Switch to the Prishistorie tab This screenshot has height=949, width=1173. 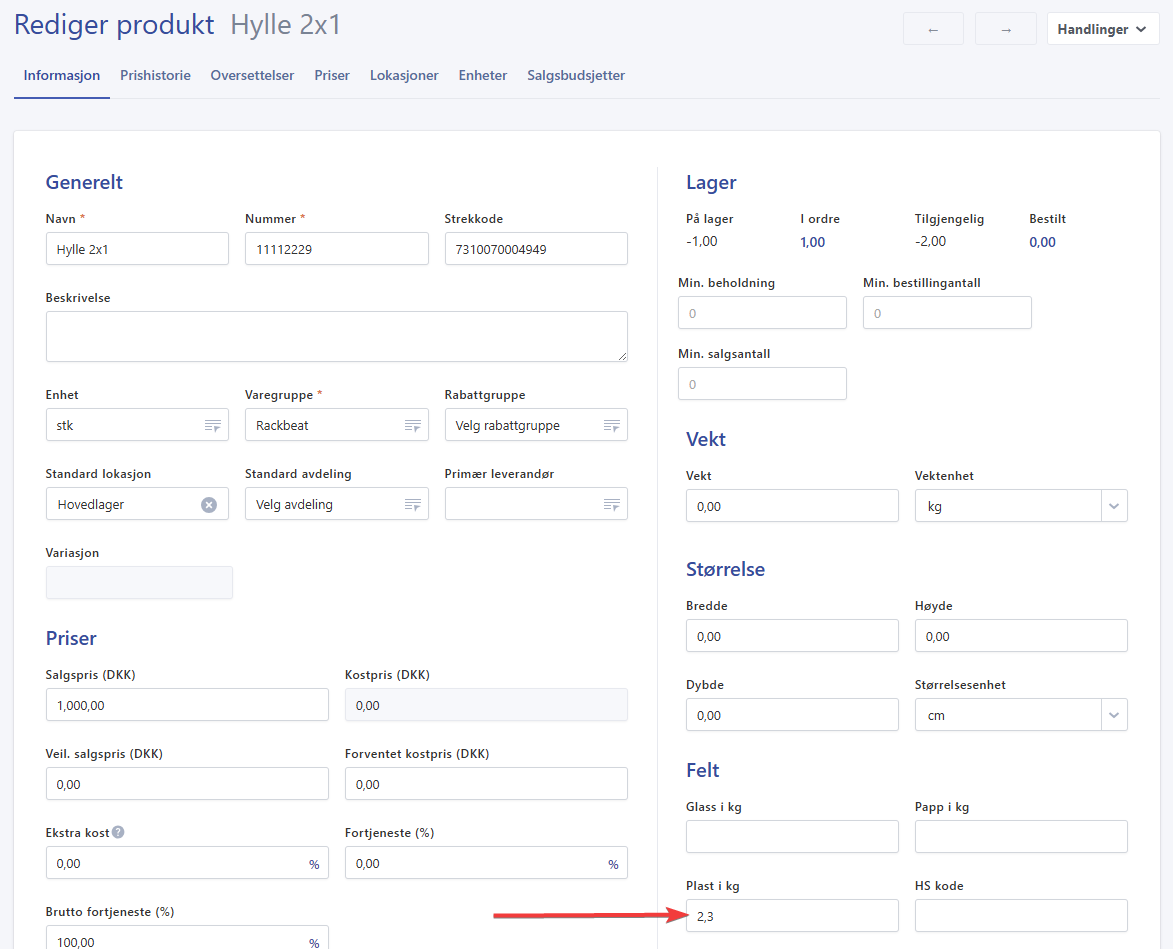coord(155,75)
